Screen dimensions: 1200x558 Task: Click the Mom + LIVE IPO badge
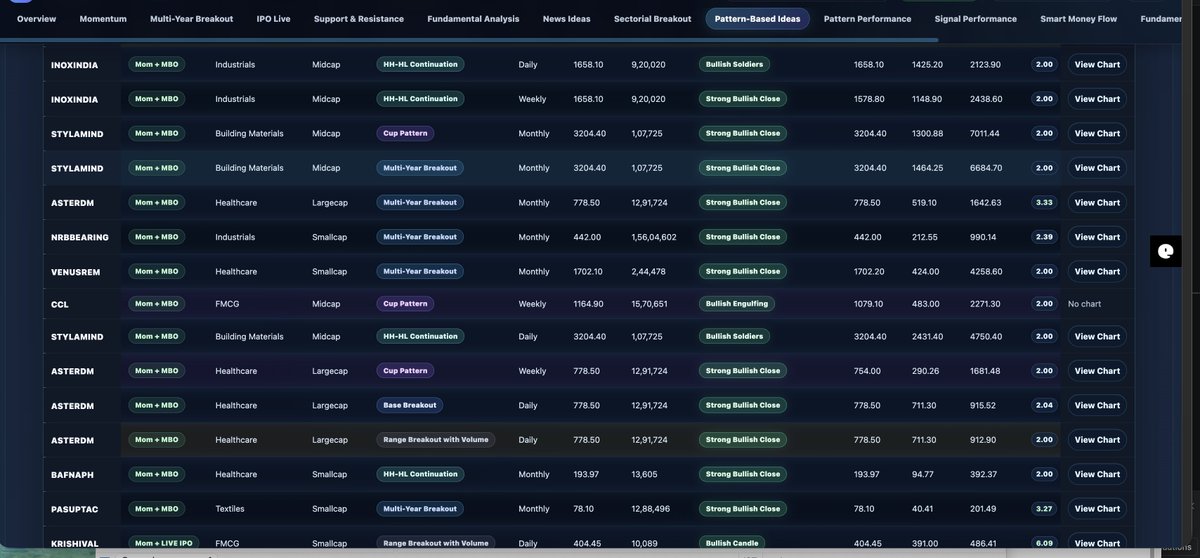pos(164,543)
